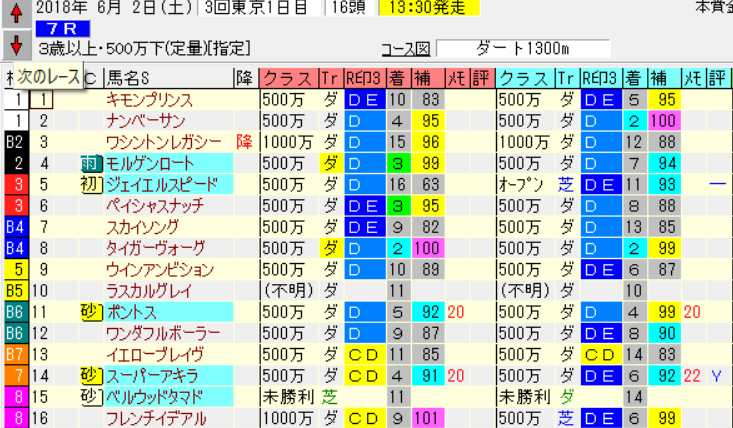The height and width of the screenshot is (428, 733).
Task: Go to previous race with red up arrow
Action: [16, 14]
